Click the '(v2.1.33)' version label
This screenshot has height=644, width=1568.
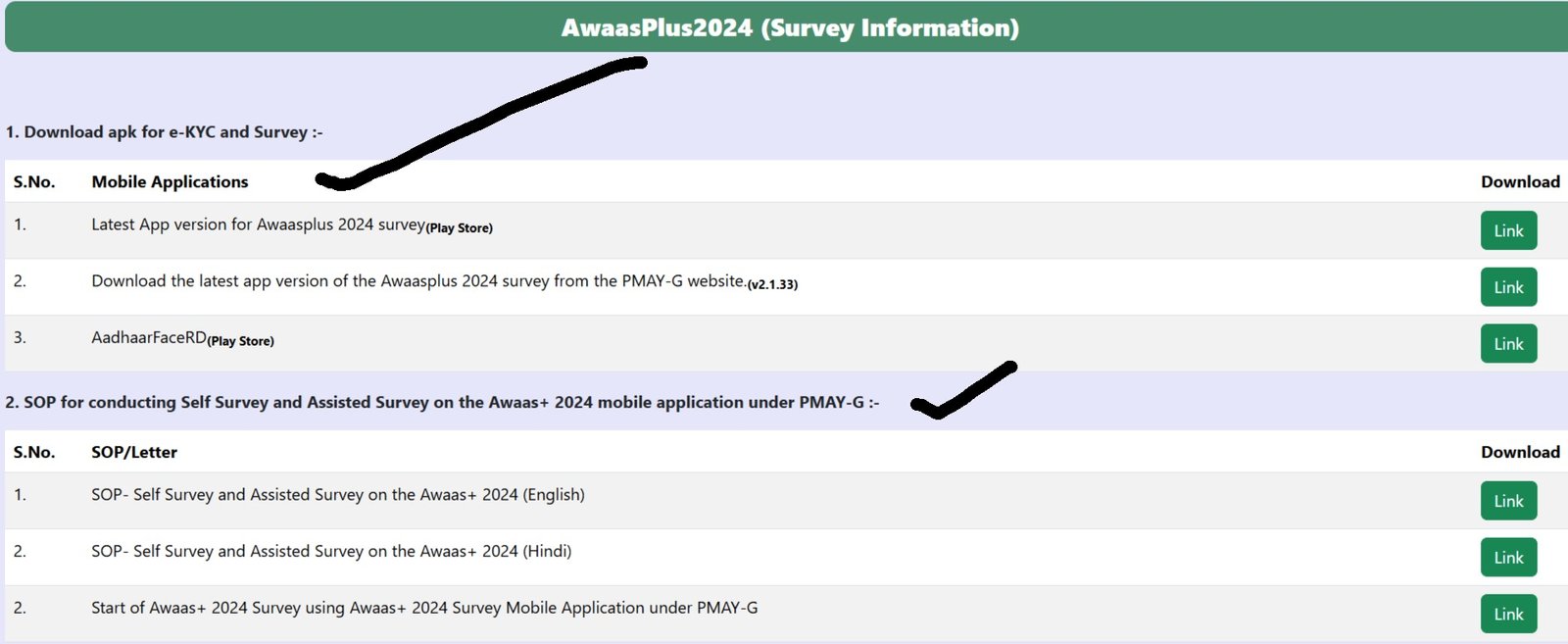[x=772, y=285]
